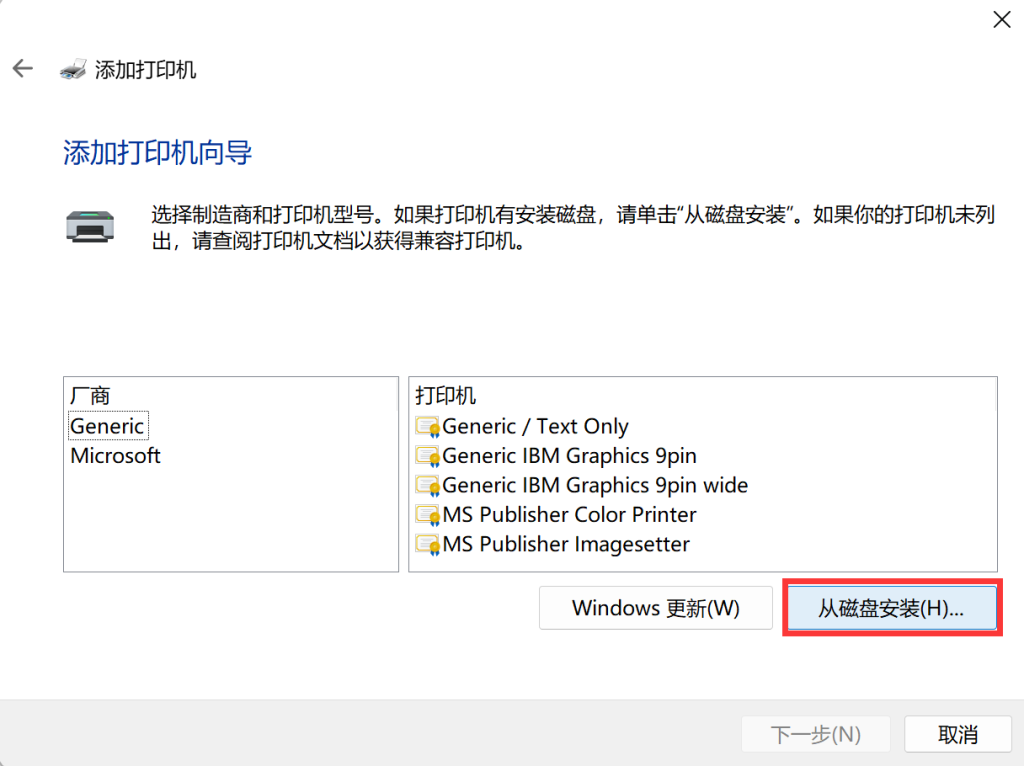The height and width of the screenshot is (766, 1024).
Task: Pick the MS Publisher Color Printer entry
Action: click(x=569, y=515)
